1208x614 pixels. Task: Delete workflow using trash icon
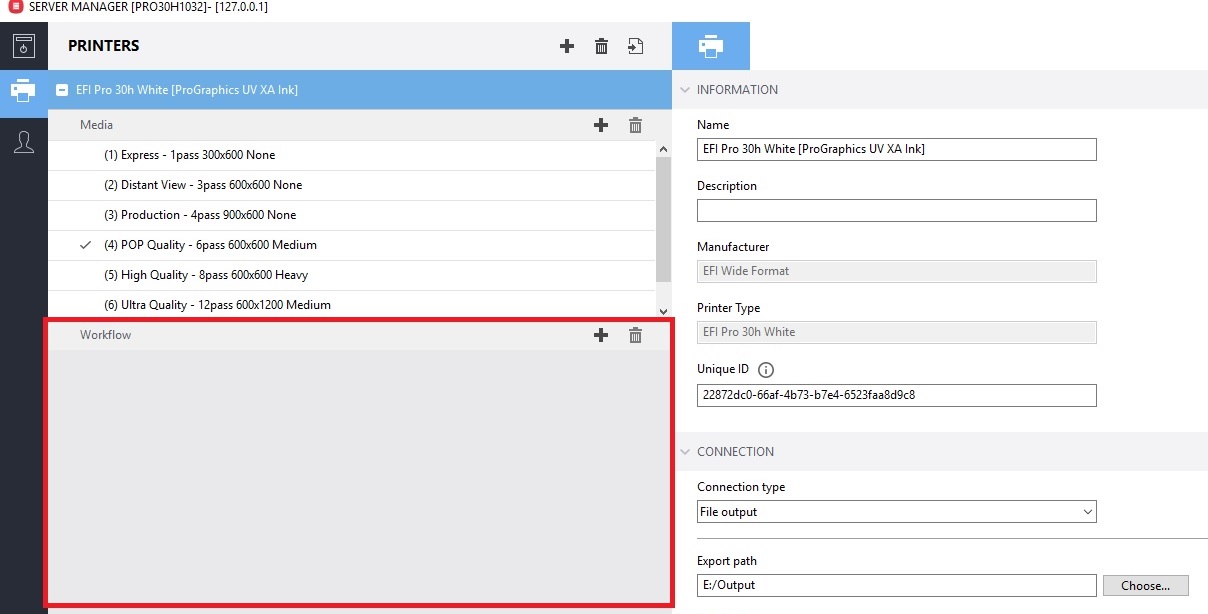[x=635, y=335]
